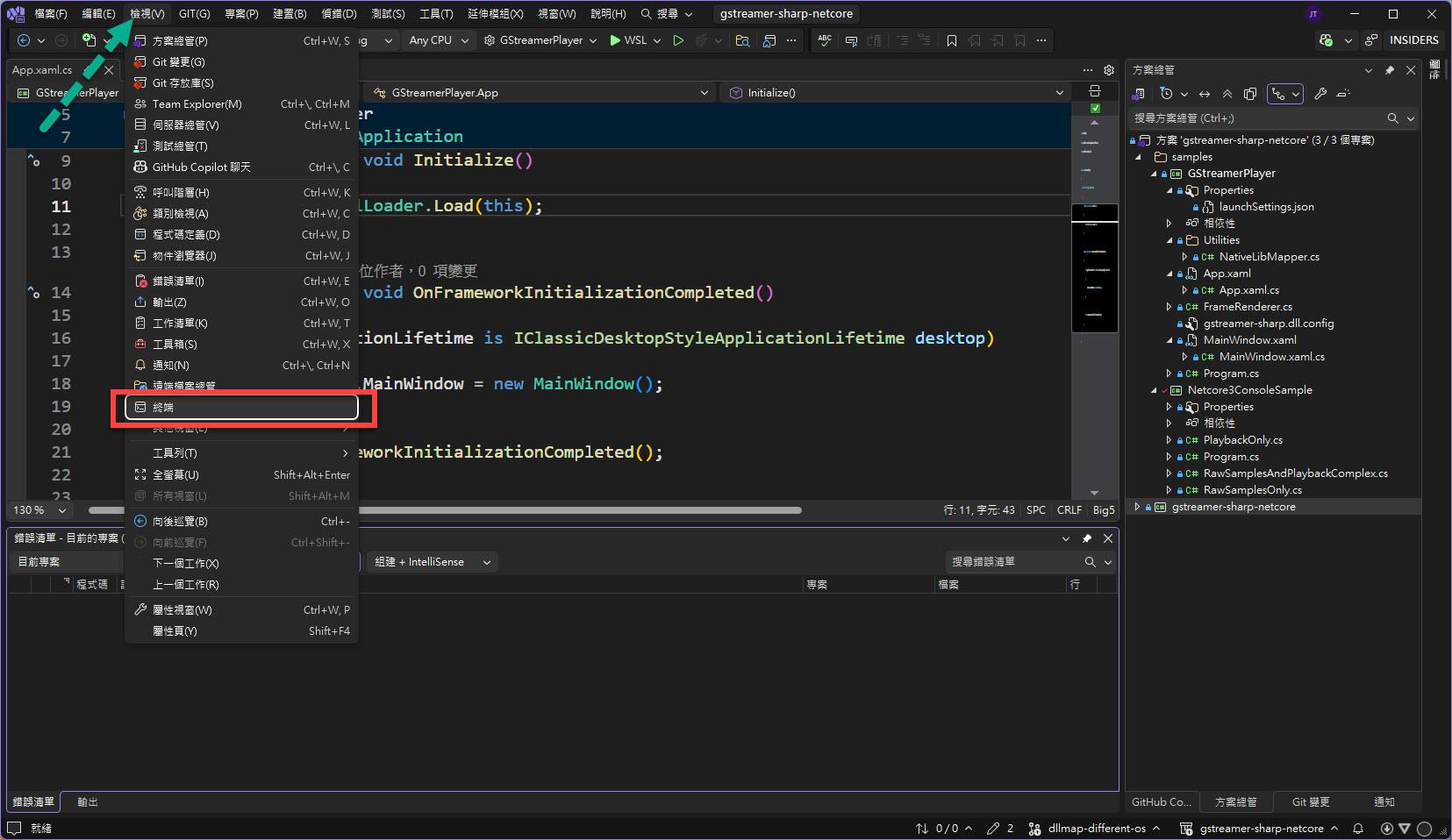Screen dimensions: 1452x840
Task: Expand the gstreamer-sharp-netcore project node
Action: point(1137,507)
